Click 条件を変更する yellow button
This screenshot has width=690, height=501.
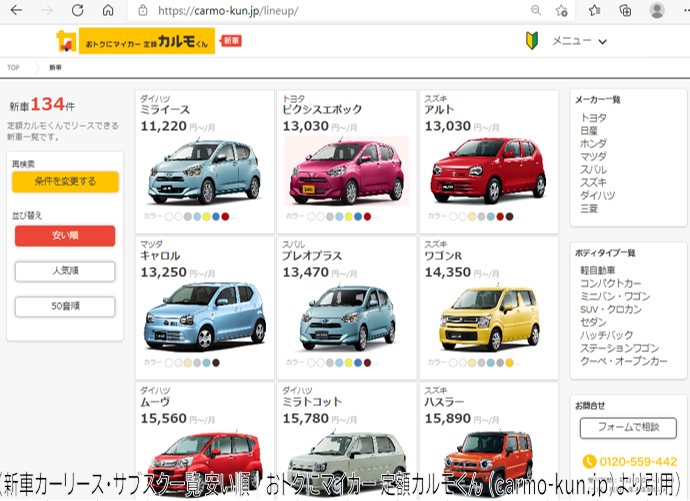pyautogui.click(x=65, y=181)
